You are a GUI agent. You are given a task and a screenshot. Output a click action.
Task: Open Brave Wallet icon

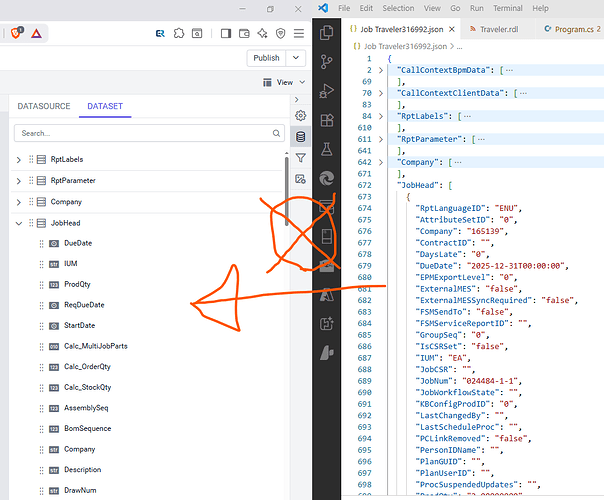pos(244,34)
